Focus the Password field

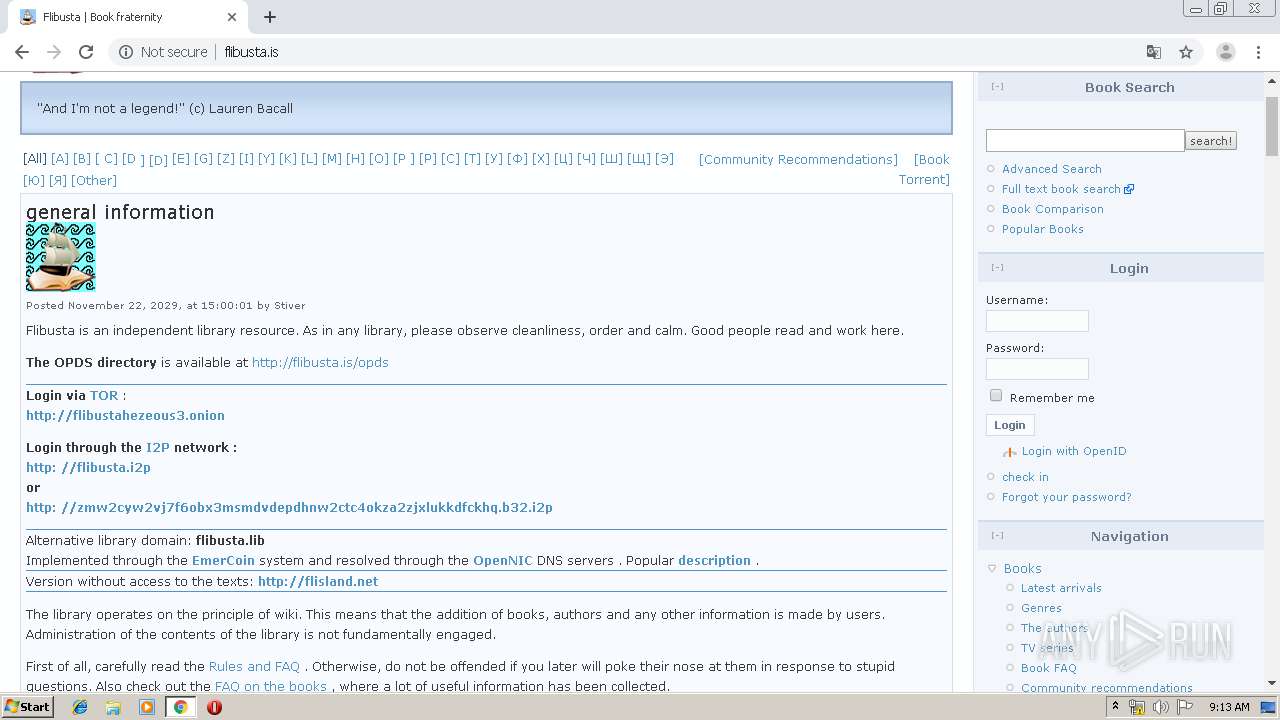[1037, 369]
